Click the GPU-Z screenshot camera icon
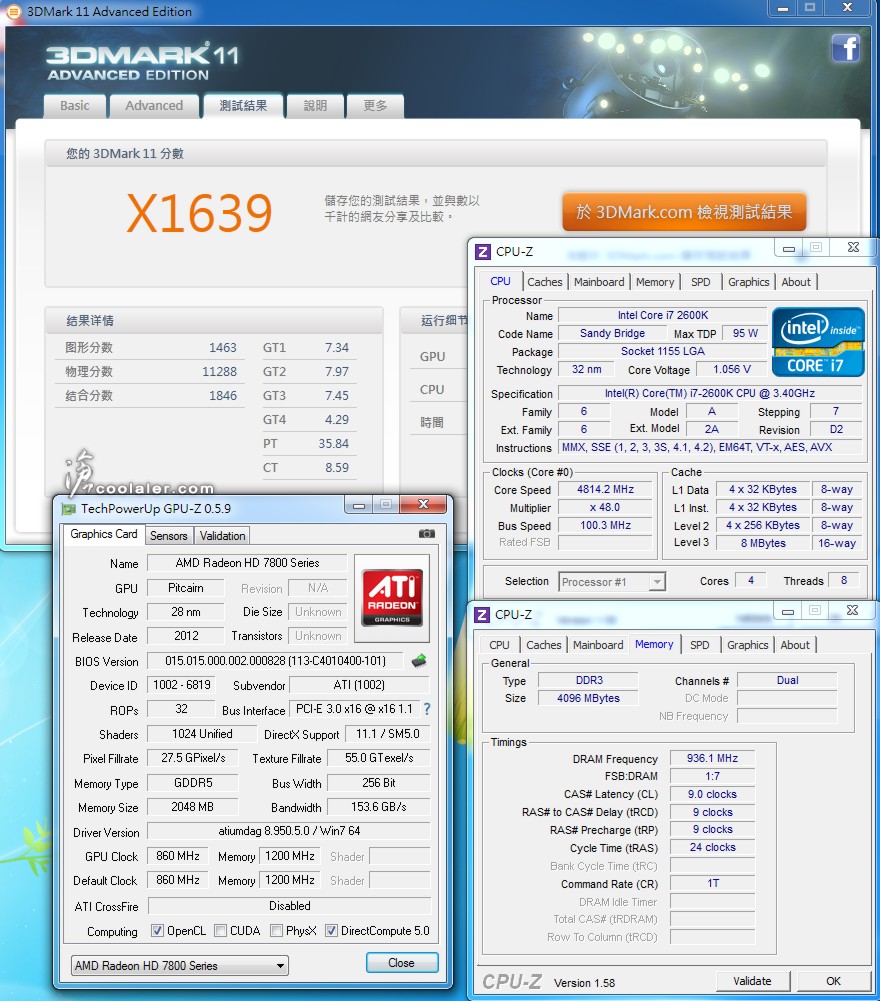Image resolution: width=880 pixels, height=1001 pixels. tap(427, 534)
